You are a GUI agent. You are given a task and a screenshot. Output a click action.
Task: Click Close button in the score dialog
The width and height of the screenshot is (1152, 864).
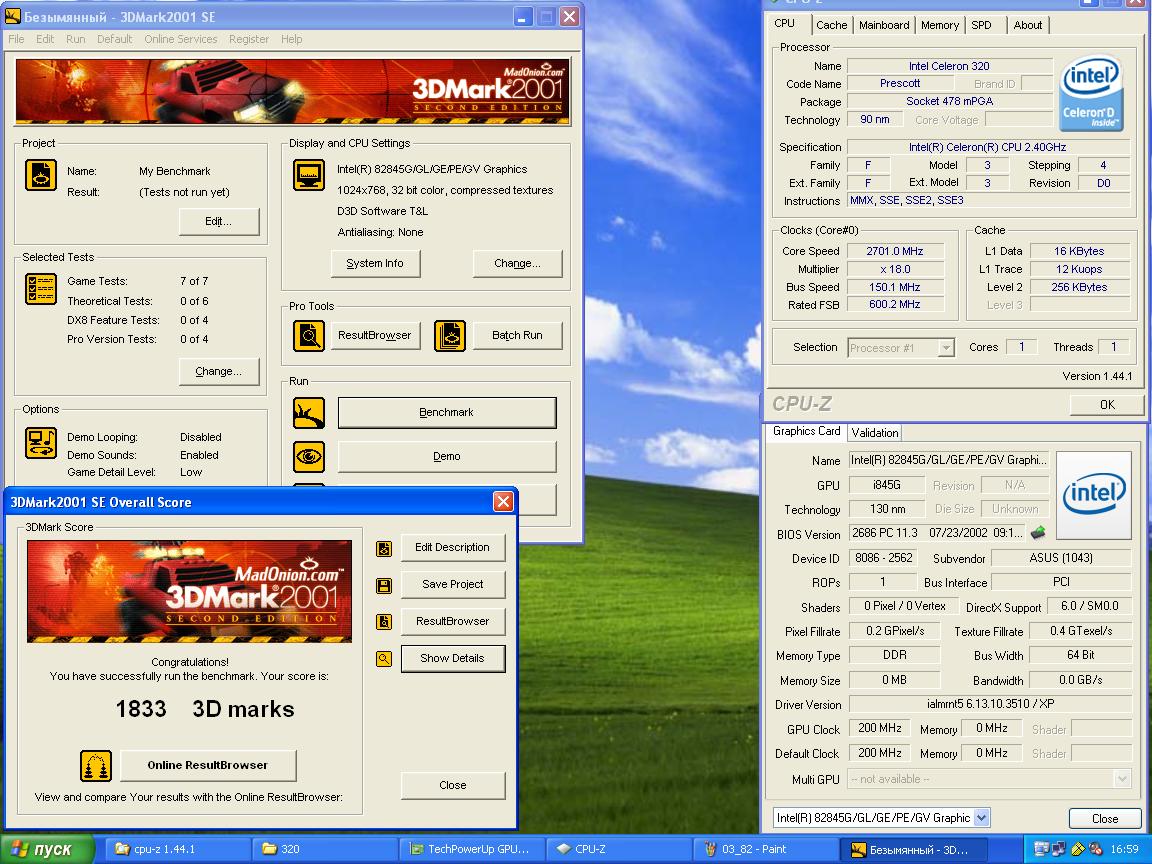(x=453, y=785)
